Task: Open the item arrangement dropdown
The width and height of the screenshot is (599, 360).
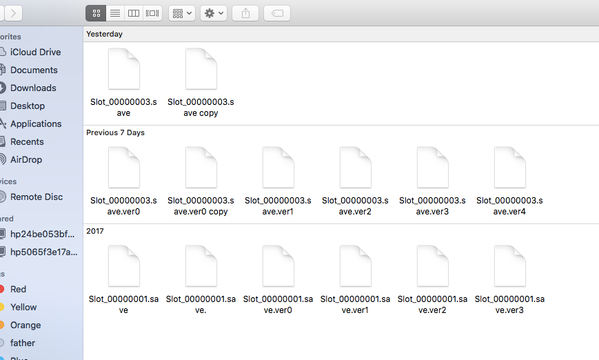Action: pos(182,13)
